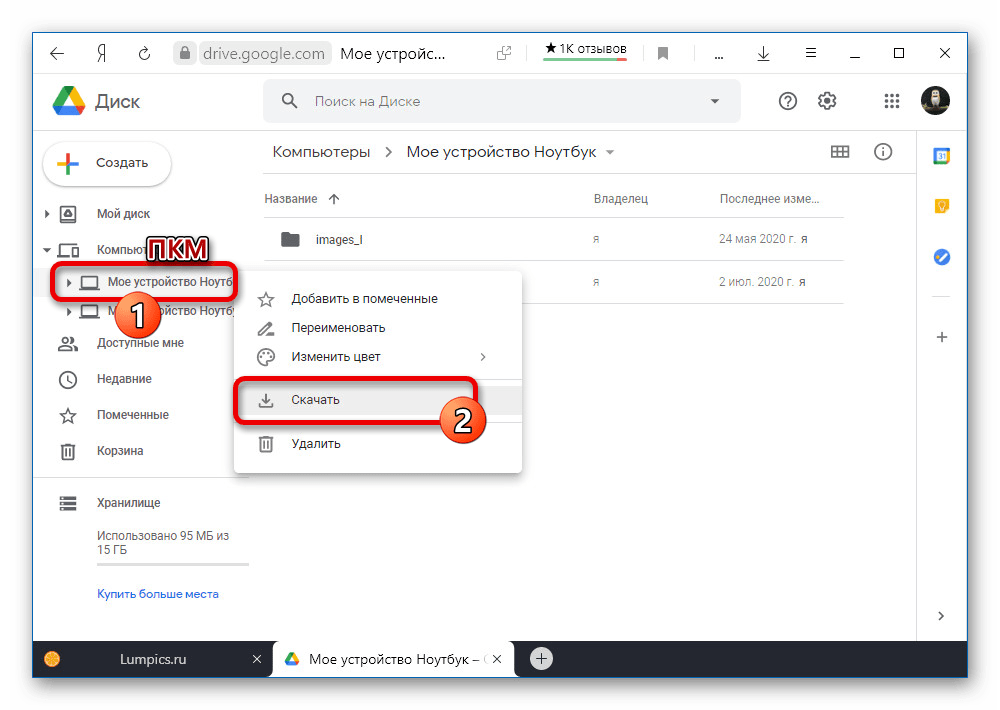The image size is (1000, 710).
Task: Open search options dropdown arrow
Action: pos(715,101)
